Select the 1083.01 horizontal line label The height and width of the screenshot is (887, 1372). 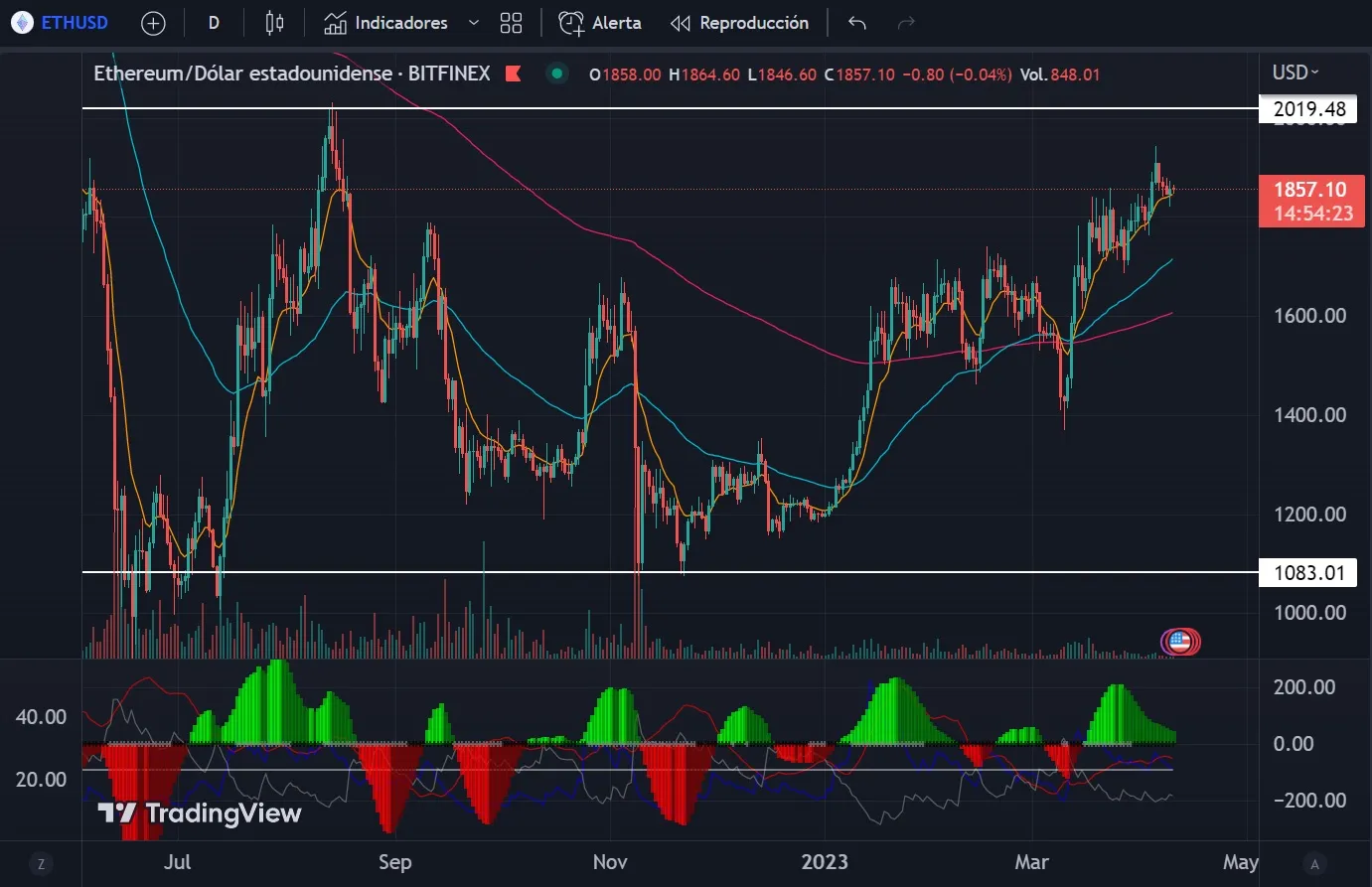(1308, 573)
